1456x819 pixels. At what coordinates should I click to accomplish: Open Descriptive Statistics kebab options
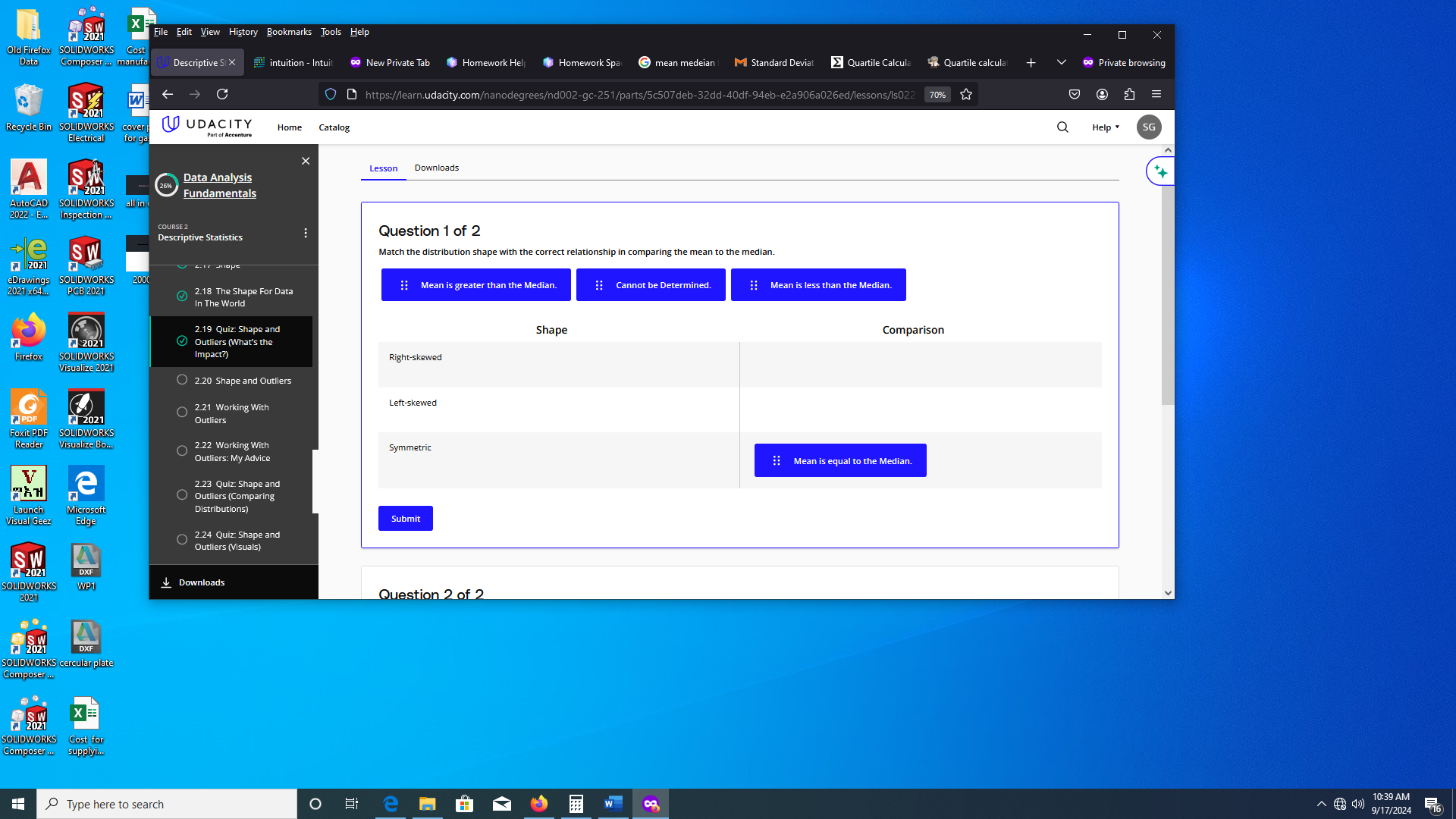pyautogui.click(x=306, y=233)
